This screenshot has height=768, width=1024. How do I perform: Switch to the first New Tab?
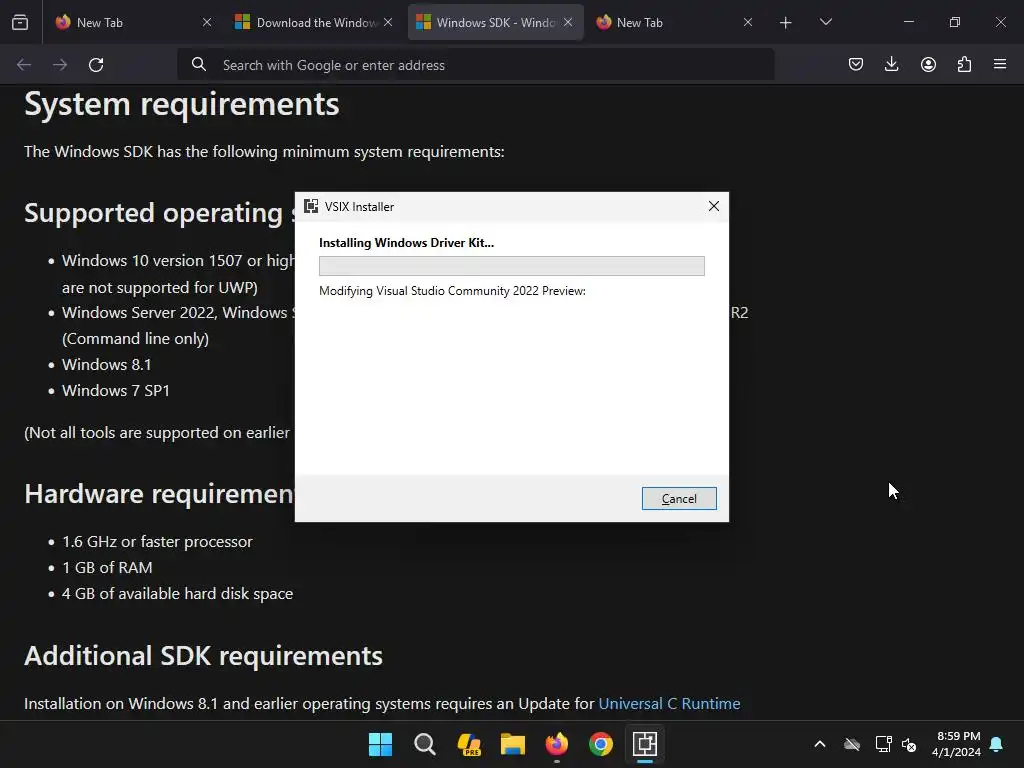tap(131, 22)
